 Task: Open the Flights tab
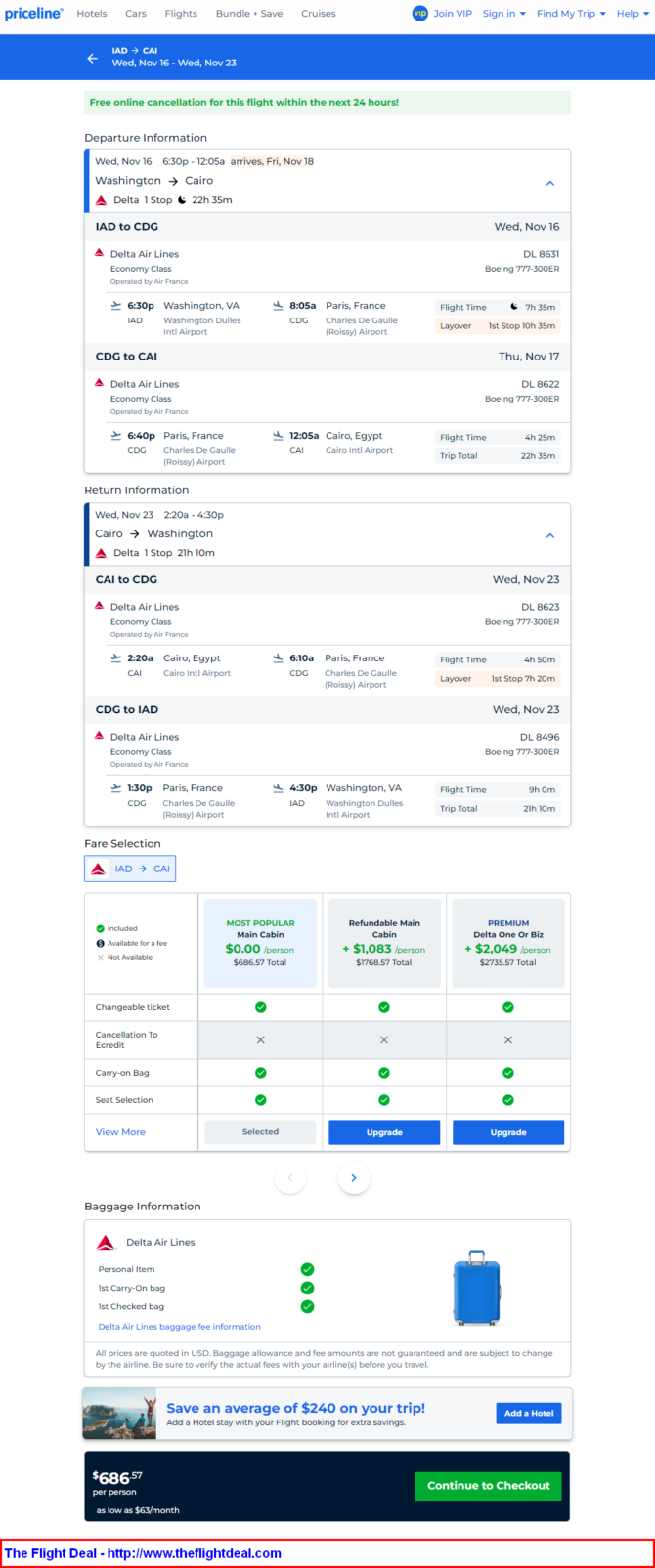181,14
